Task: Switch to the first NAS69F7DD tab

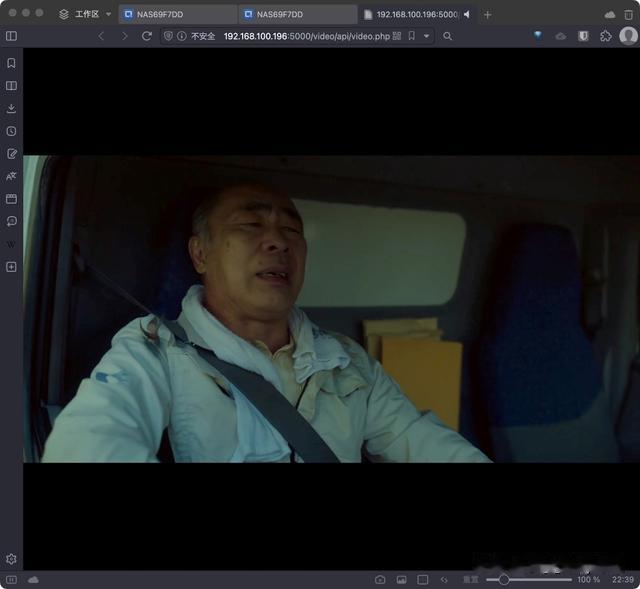Action: click(x=178, y=14)
